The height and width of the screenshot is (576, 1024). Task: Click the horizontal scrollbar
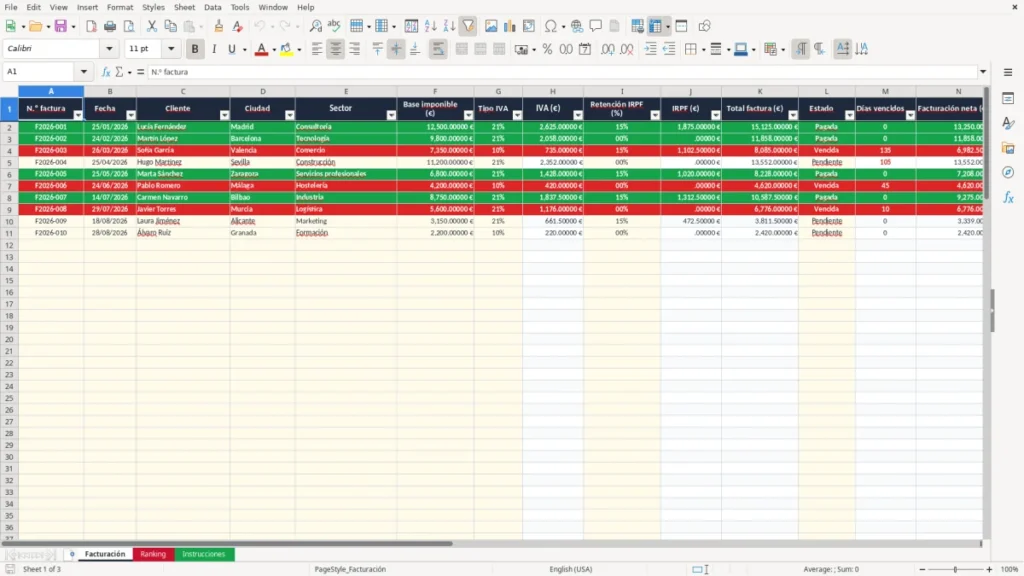pyautogui.click(x=227, y=543)
